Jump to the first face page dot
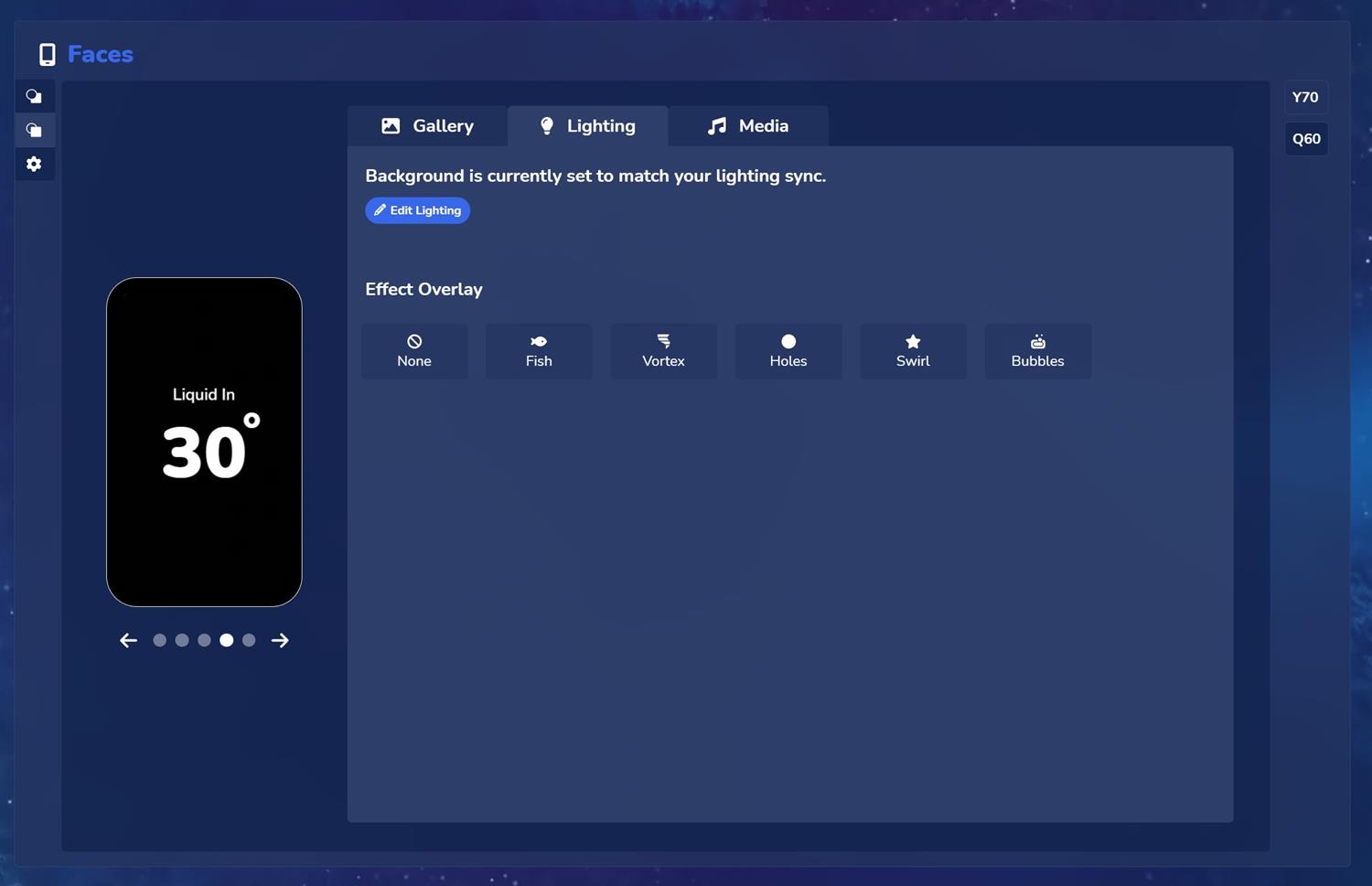This screenshot has height=886, width=1372. click(x=159, y=640)
